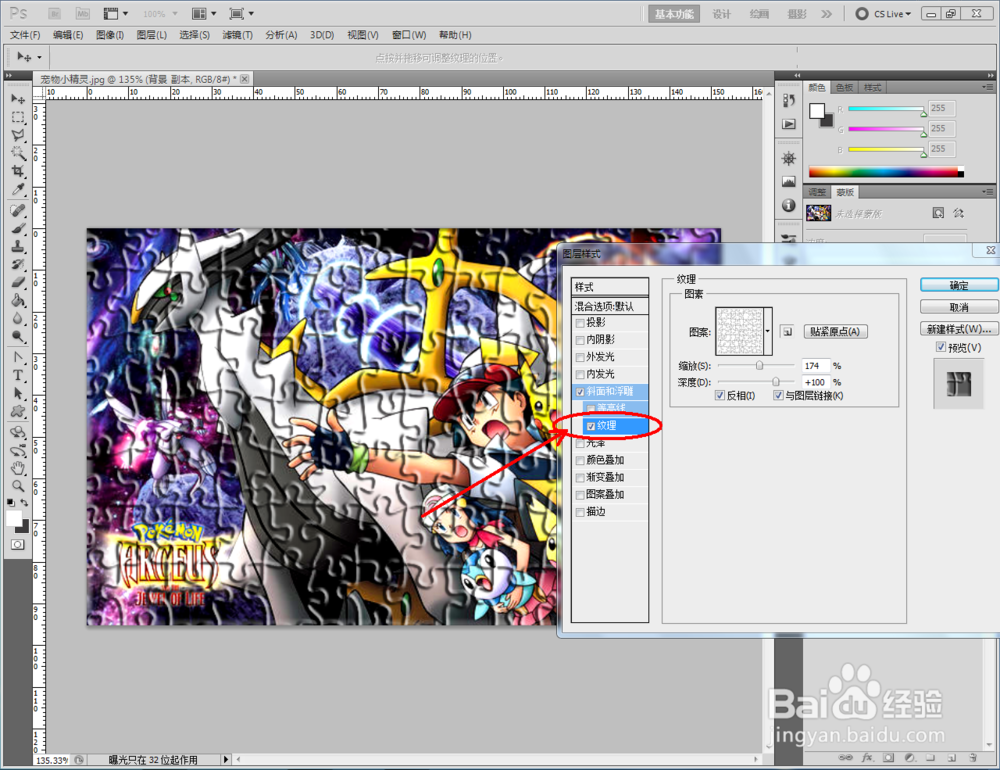The height and width of the screenshot is (770, 1000).
Task: Open the History panel icon
Action: coord(789,101)
